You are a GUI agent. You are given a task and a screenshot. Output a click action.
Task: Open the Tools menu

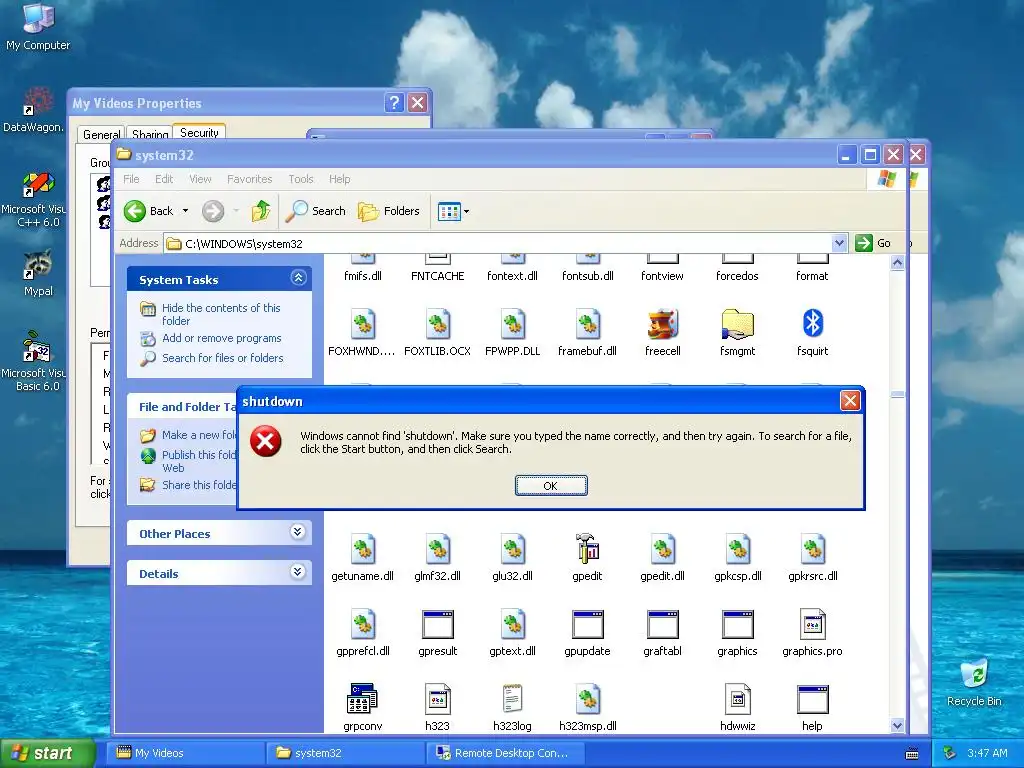tap(301, 179)
